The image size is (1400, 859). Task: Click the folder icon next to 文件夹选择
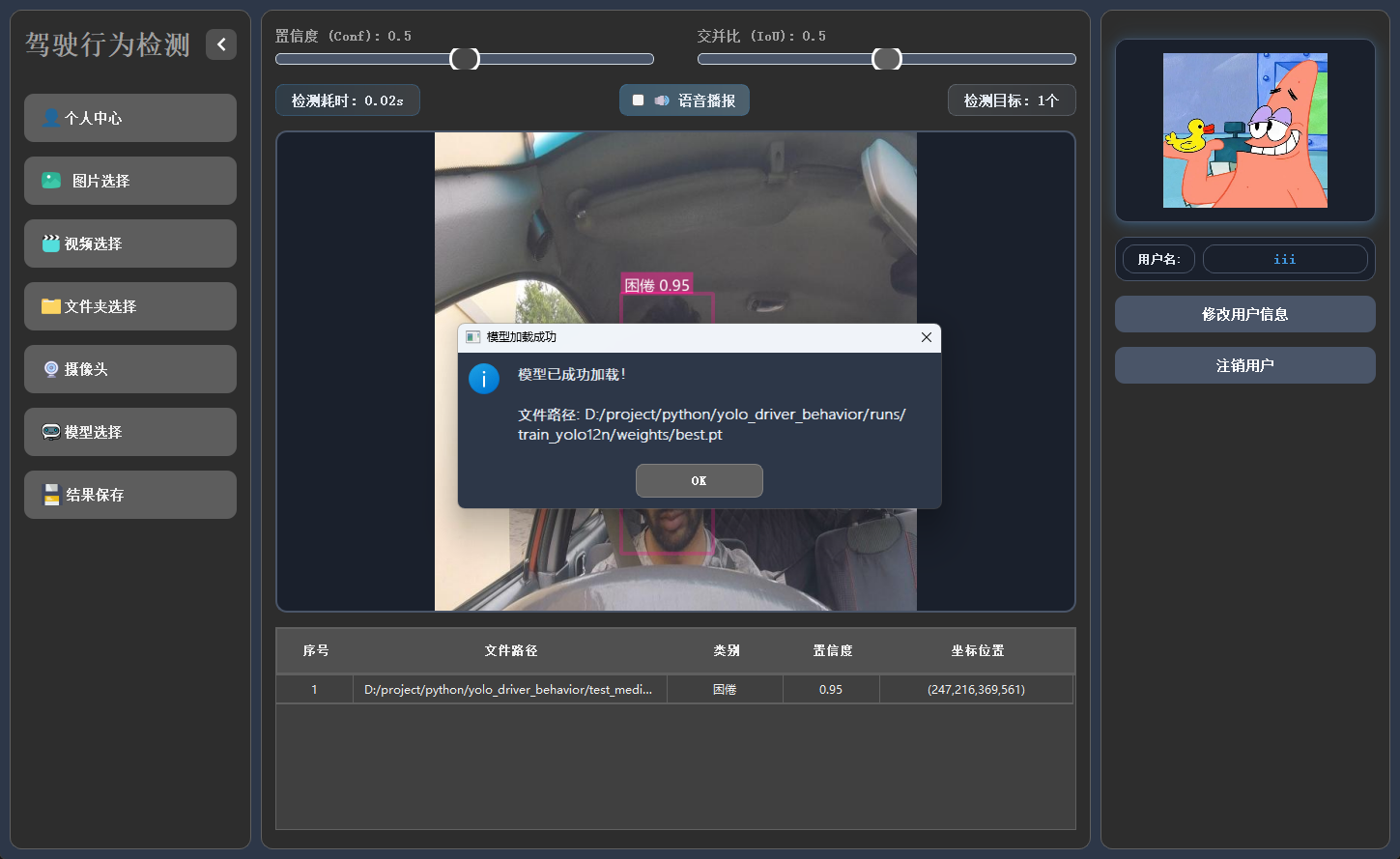click(x=51, y=306)
